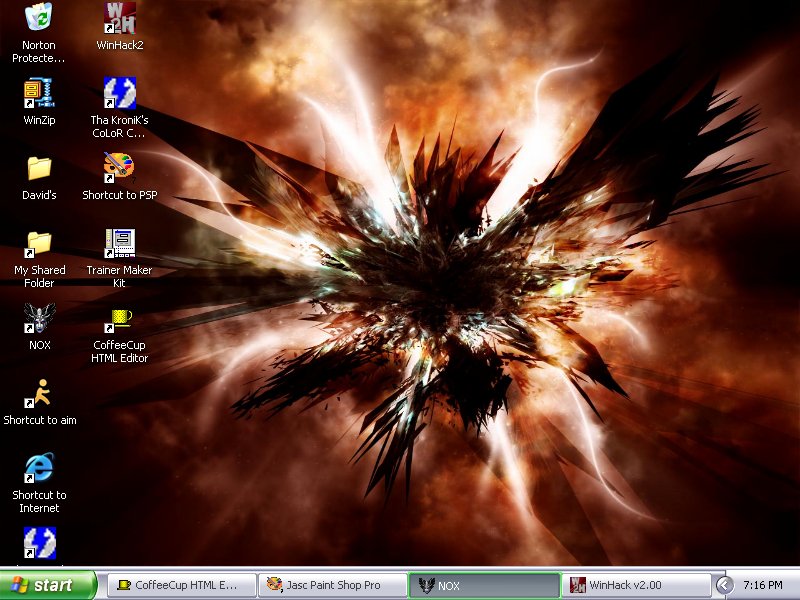Switch to CoffeeCup HTML Editor taskbar button
The height and width of the screenshot is (600, 800).
pyautogui.click(x=180, y=585)
